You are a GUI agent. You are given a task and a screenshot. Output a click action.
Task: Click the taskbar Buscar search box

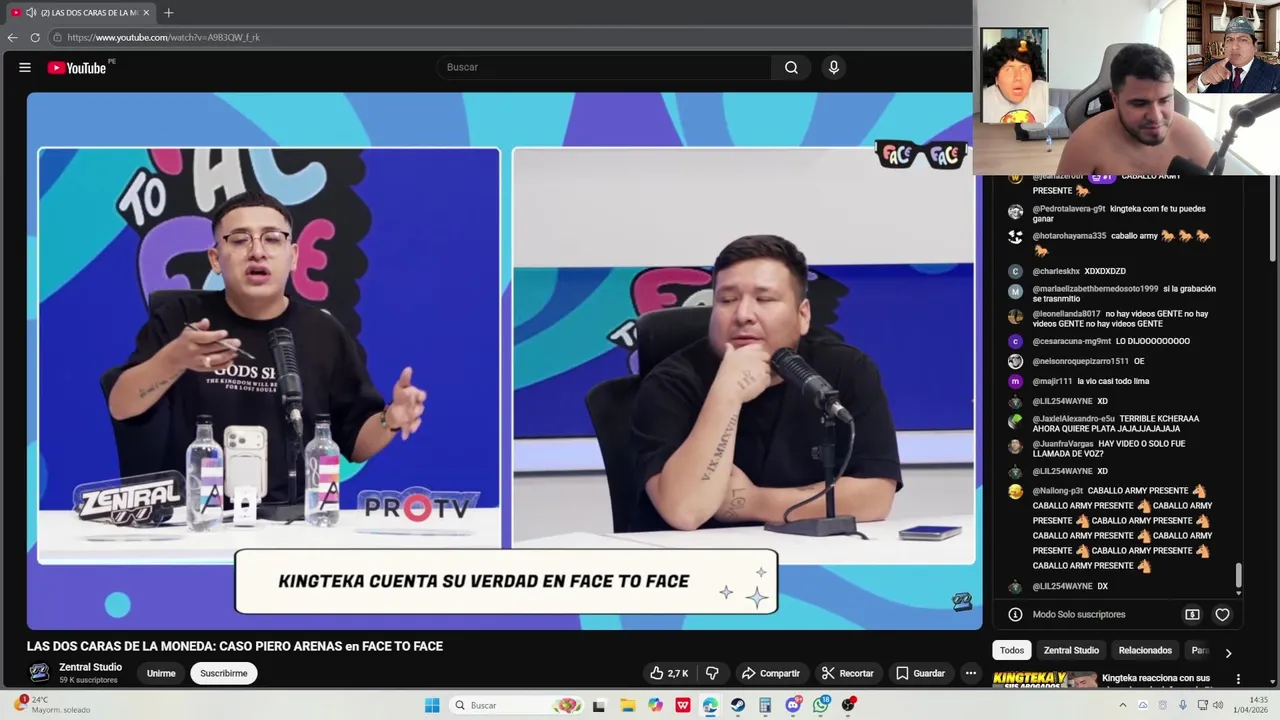click(515, 705)
